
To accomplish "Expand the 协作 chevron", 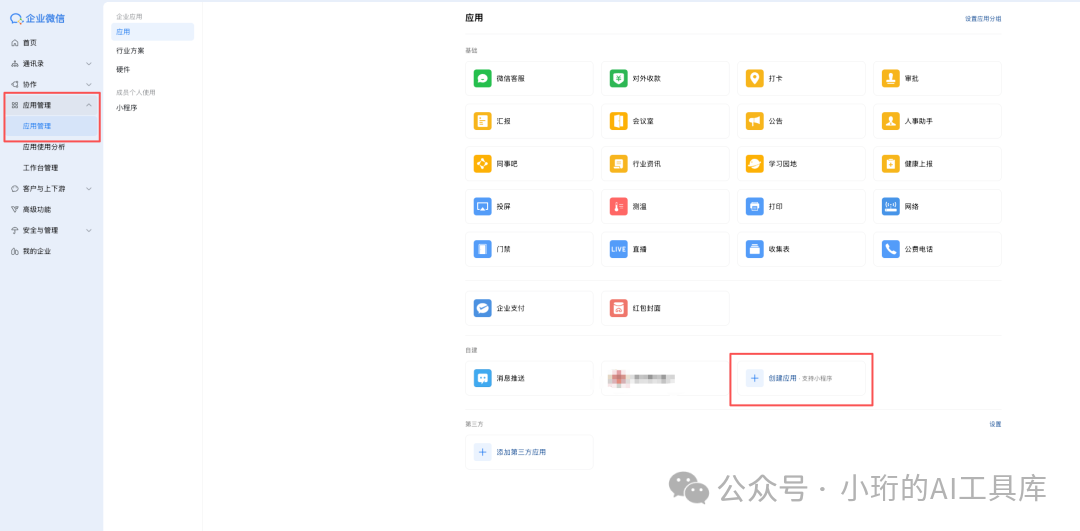I will coord(89,84).
